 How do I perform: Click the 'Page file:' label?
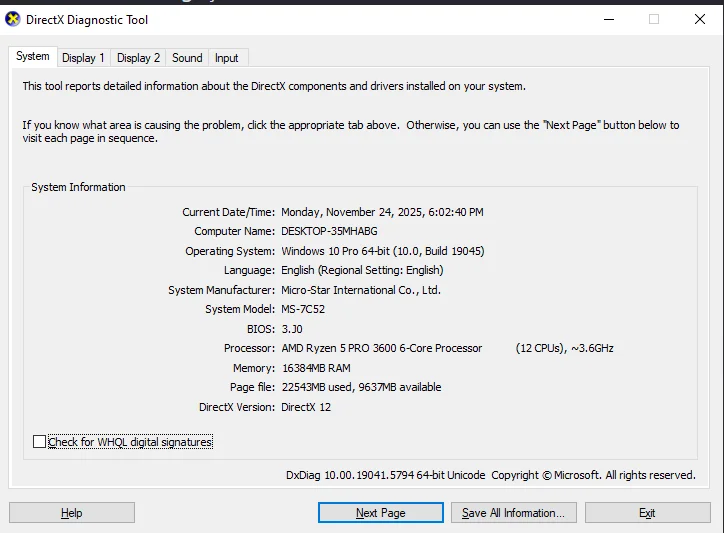tap(253, 387)
